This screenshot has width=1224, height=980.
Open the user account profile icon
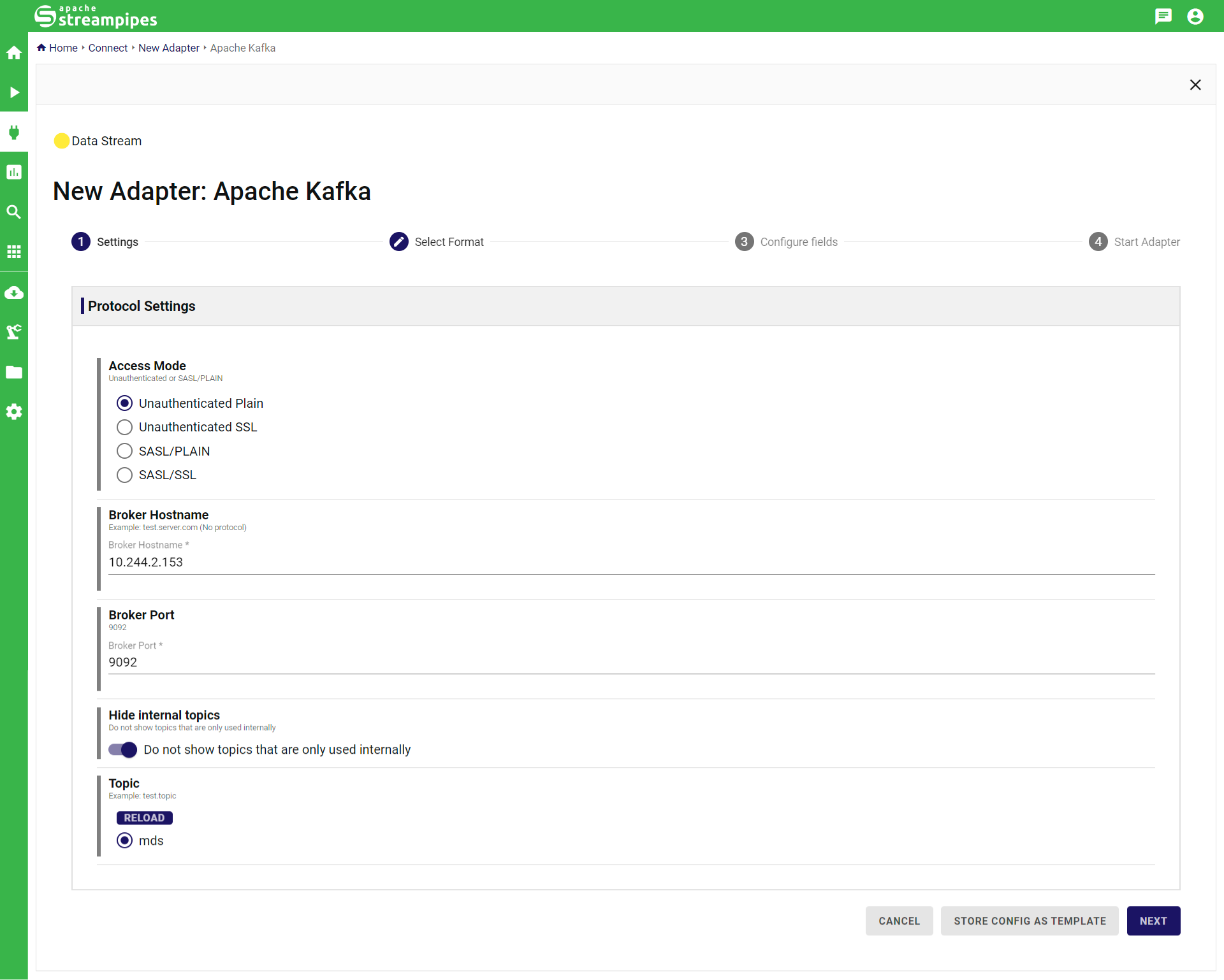[1195, 16]
